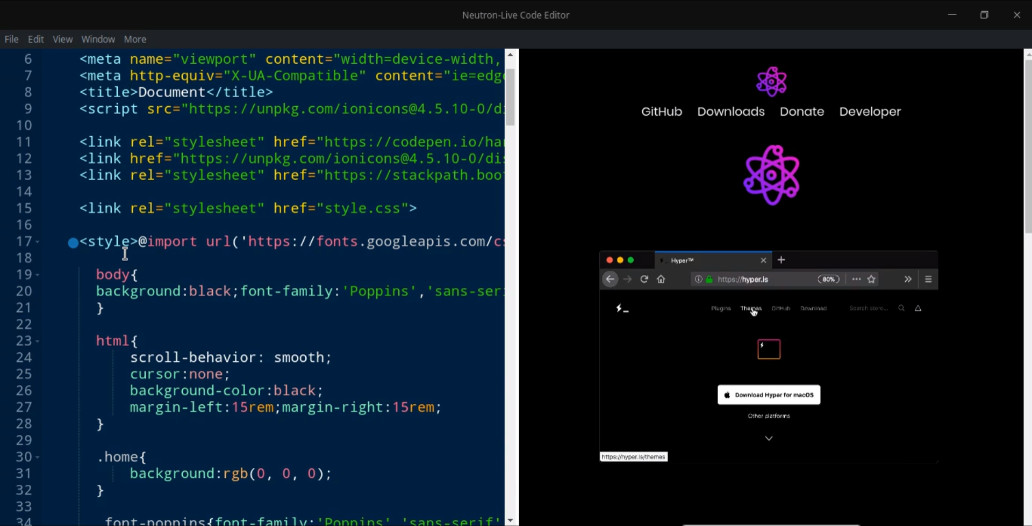Click 'Download Hyper for macOS' button in screenshot
Viewport: 1032px width, 526px height.
pos(769,395)
